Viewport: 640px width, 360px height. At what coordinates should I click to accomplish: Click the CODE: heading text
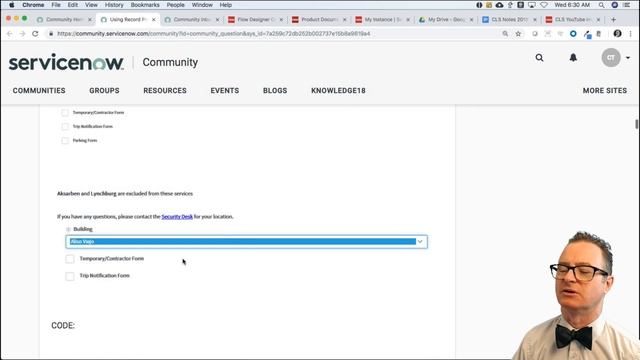tap(63, 326)
